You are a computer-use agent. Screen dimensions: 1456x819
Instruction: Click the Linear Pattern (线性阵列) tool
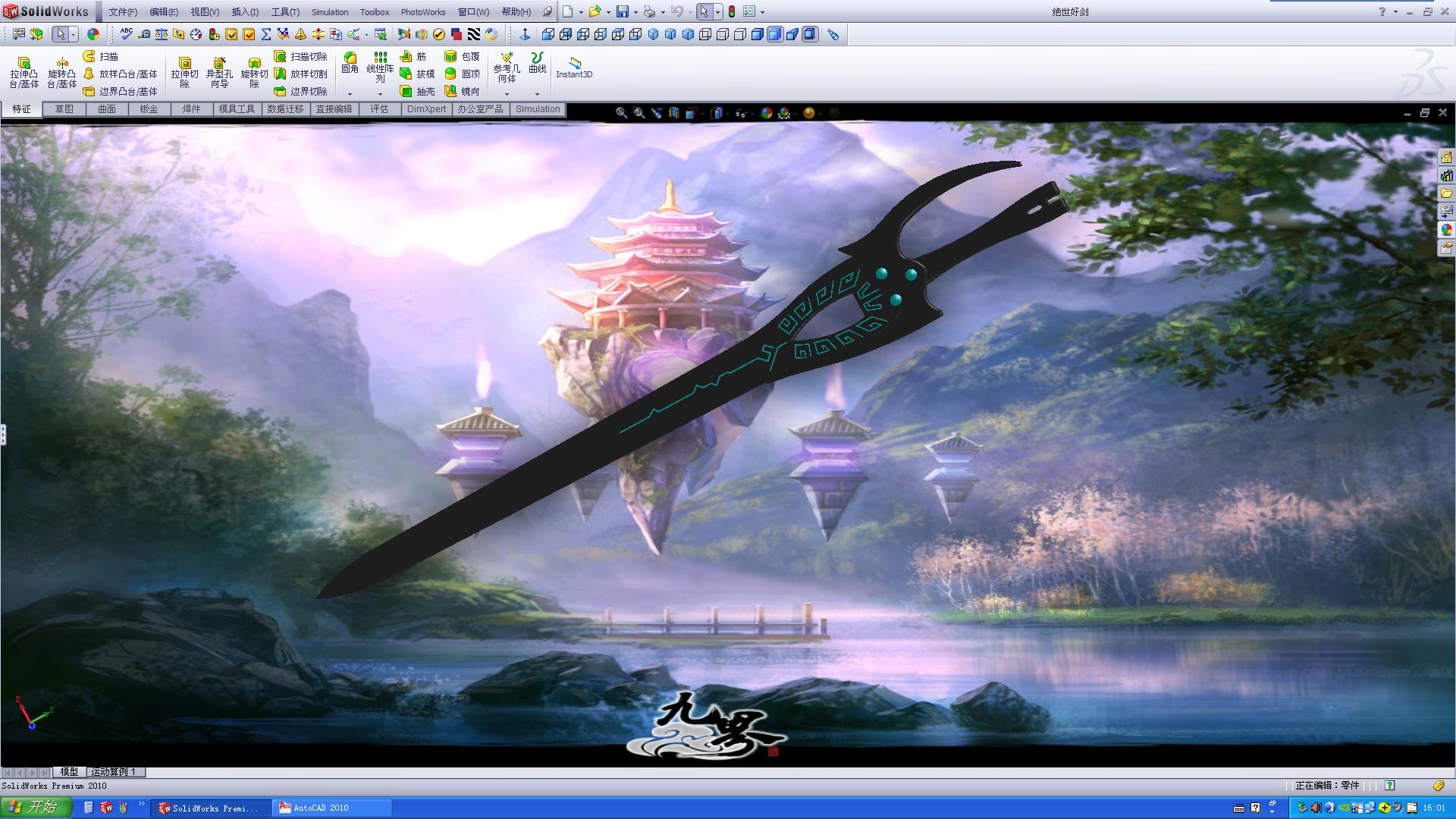(x=380, y=67)
